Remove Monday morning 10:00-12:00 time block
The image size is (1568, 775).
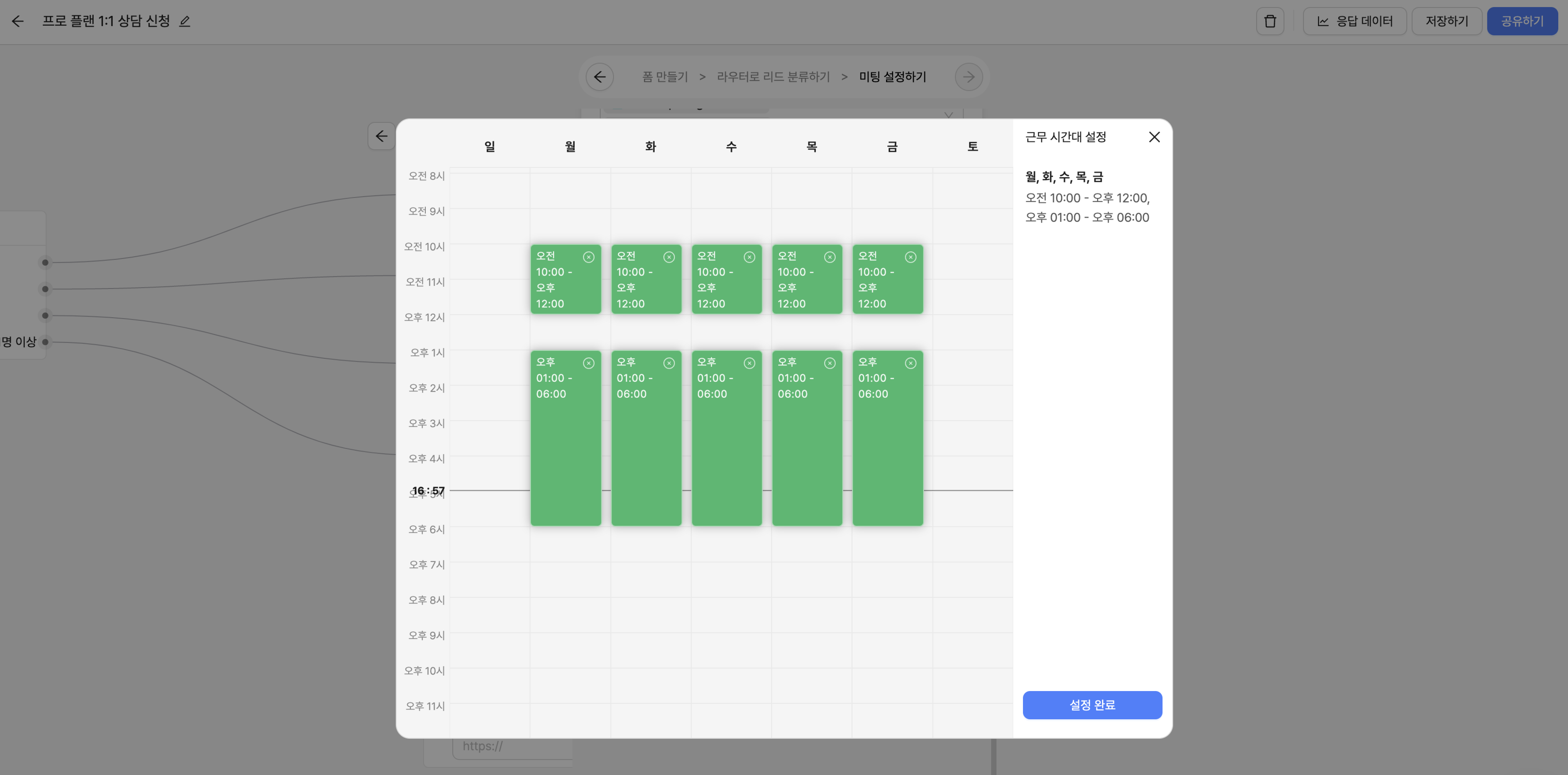click(x=588, y=257)
